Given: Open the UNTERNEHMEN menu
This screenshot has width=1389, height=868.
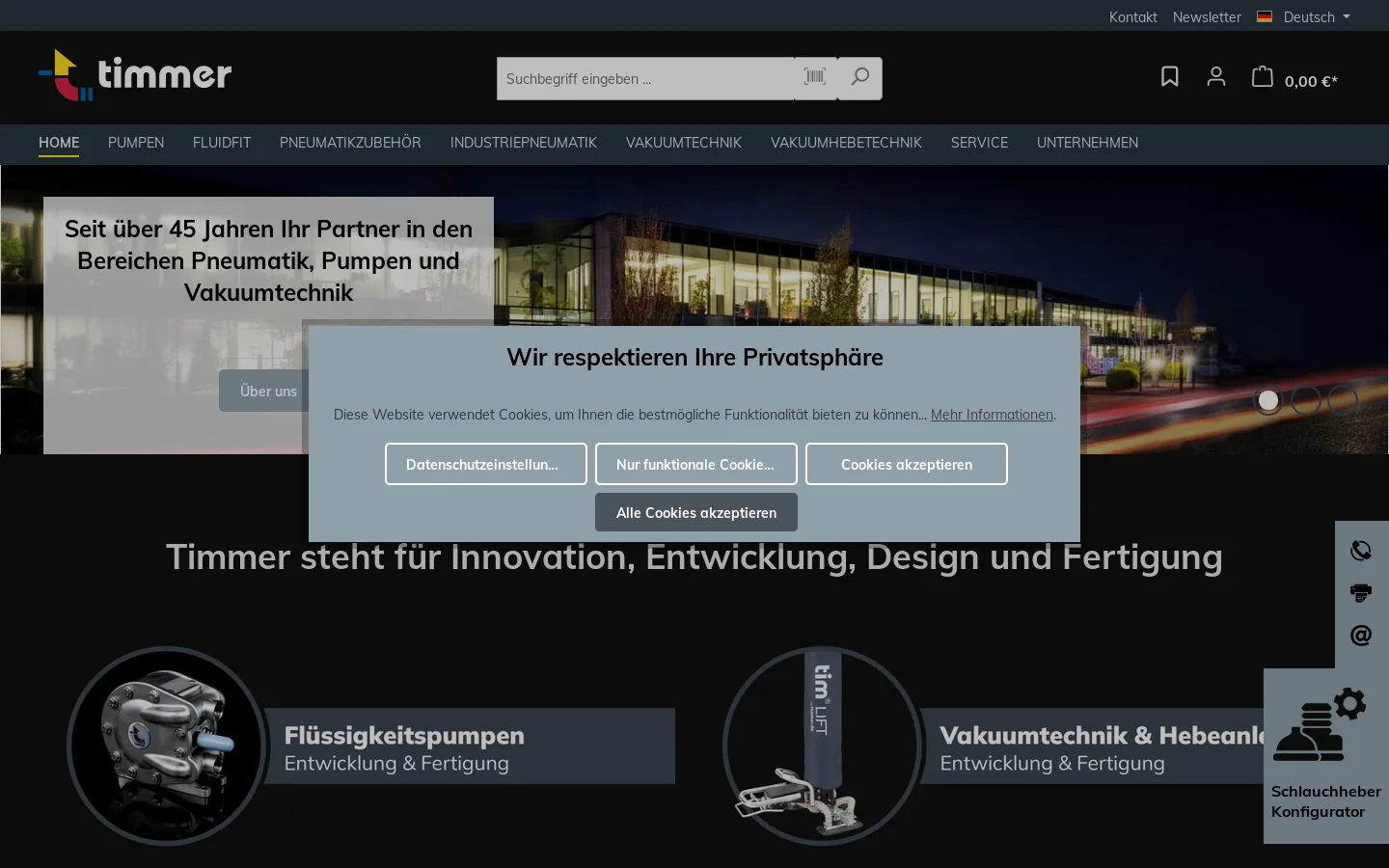Looking at the screenshot, I should click(1087, 143).
